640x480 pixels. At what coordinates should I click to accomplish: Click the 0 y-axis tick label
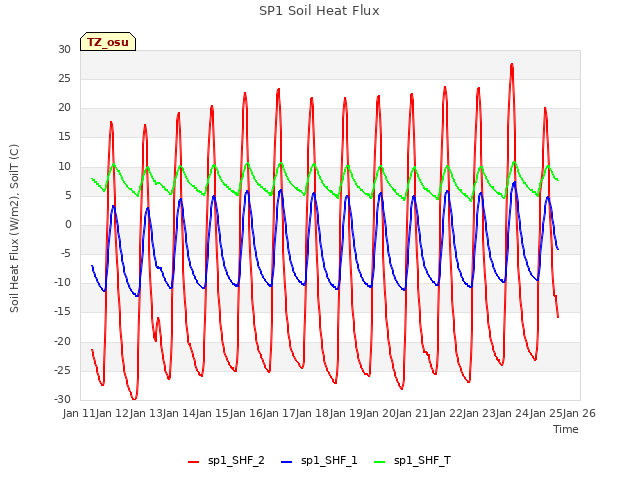tap(68, 224)
